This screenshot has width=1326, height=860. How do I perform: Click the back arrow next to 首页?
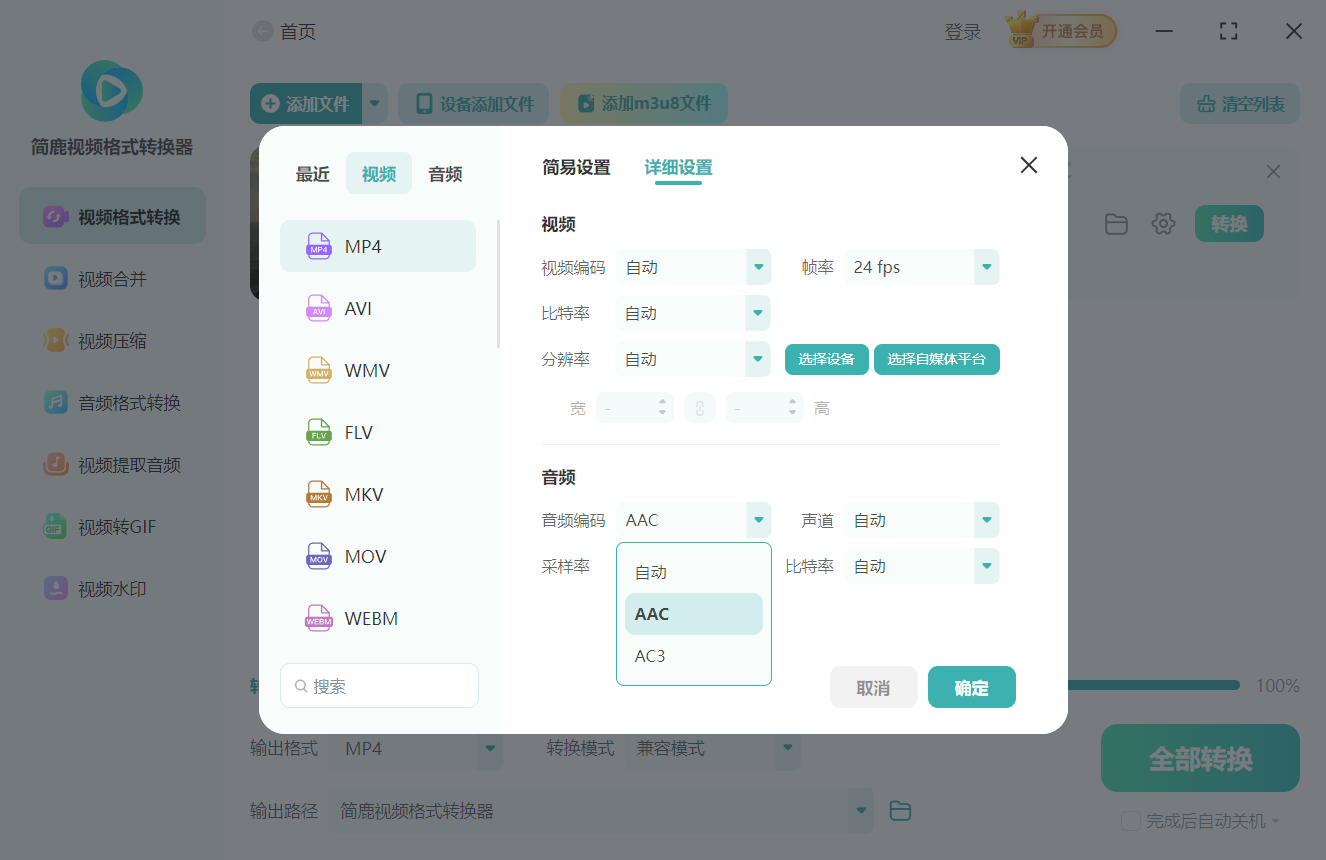(x=263, y=32)
